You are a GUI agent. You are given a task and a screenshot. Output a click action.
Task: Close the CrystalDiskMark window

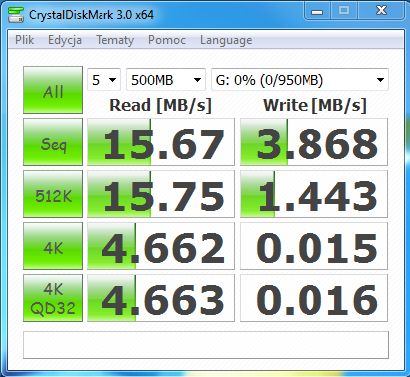tap(381, 11)
